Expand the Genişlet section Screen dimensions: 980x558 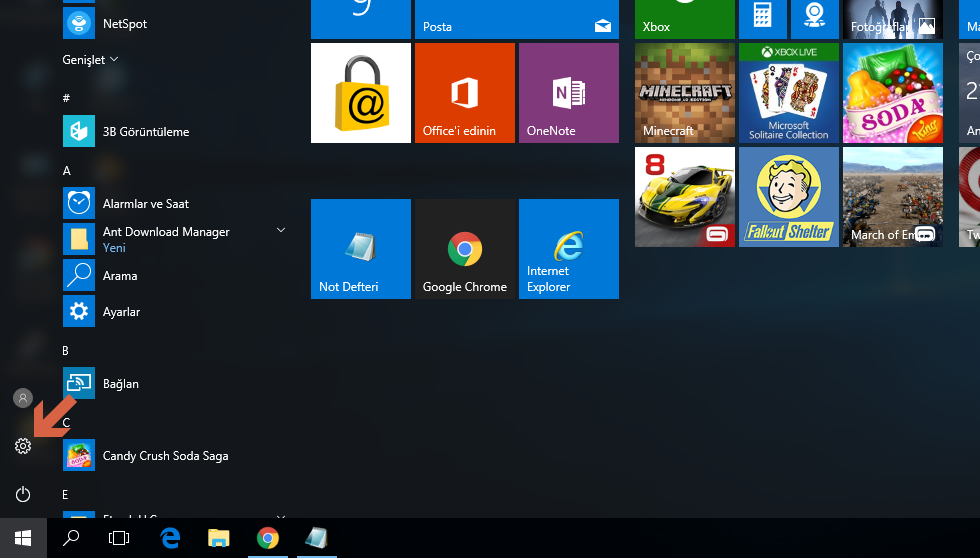coord(90,60)
